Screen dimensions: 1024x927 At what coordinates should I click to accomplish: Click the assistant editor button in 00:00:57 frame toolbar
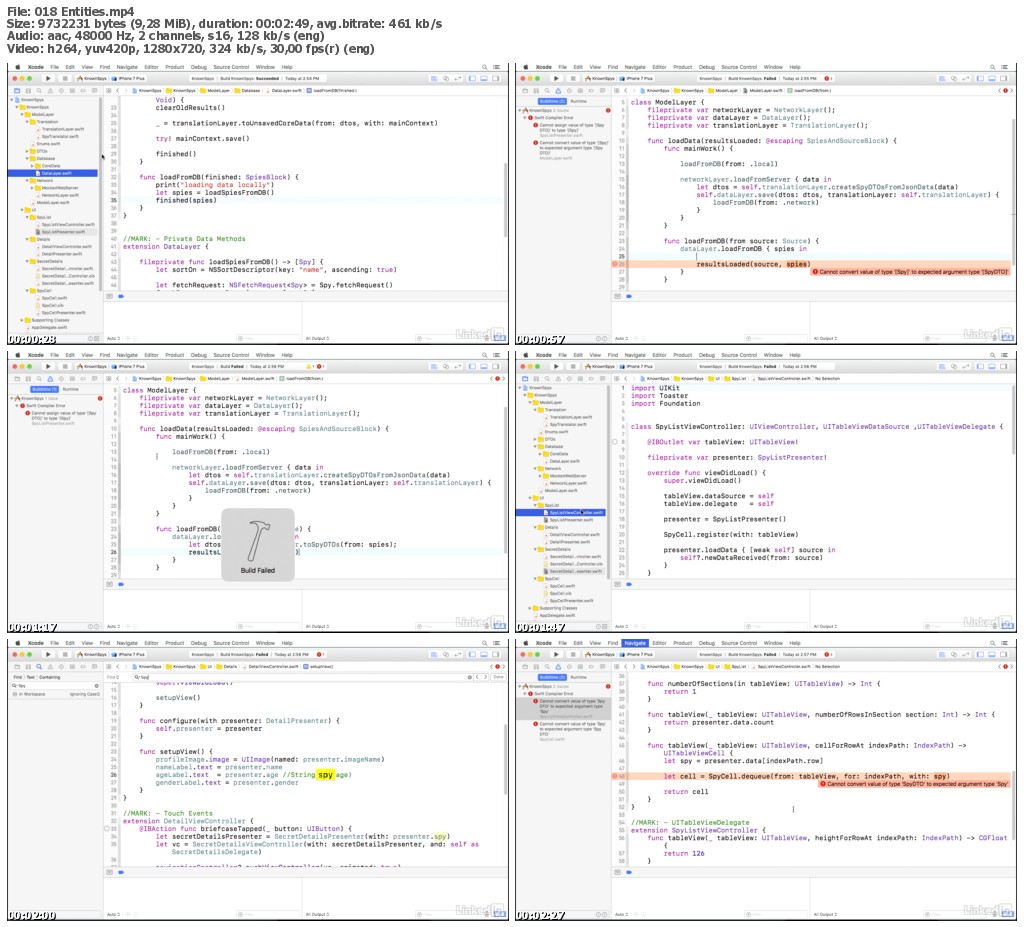953,78
